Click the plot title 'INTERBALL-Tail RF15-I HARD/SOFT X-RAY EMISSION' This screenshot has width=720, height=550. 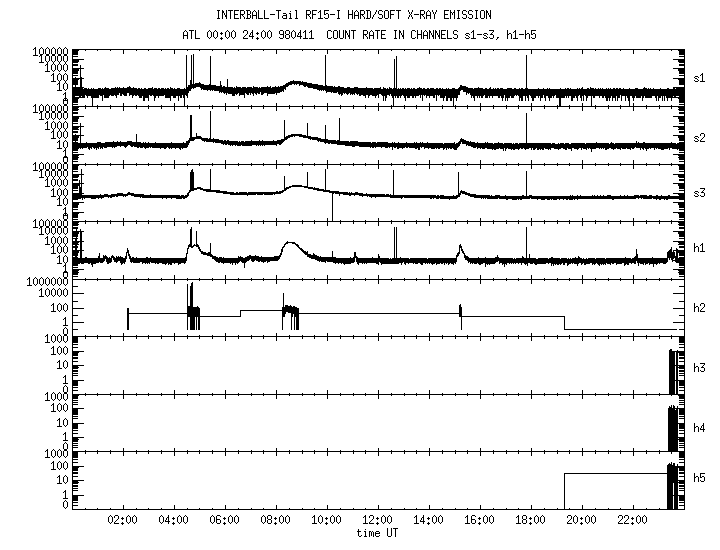click(354, 15)
